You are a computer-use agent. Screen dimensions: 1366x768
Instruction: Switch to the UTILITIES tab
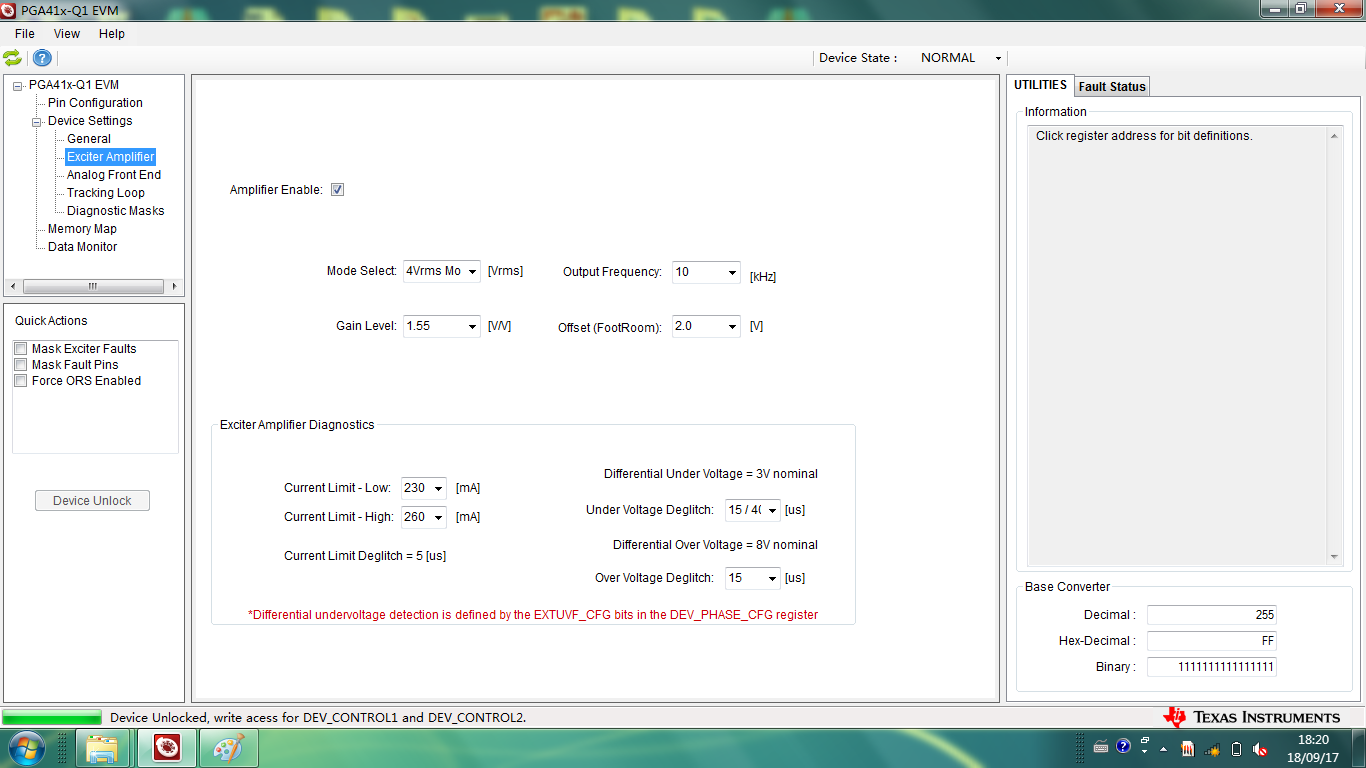[x=1040, y=85]
